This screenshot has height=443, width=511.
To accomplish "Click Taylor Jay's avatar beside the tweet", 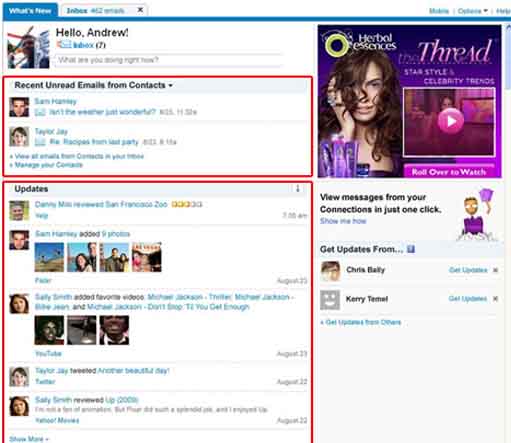I will [x=19, y=377].
